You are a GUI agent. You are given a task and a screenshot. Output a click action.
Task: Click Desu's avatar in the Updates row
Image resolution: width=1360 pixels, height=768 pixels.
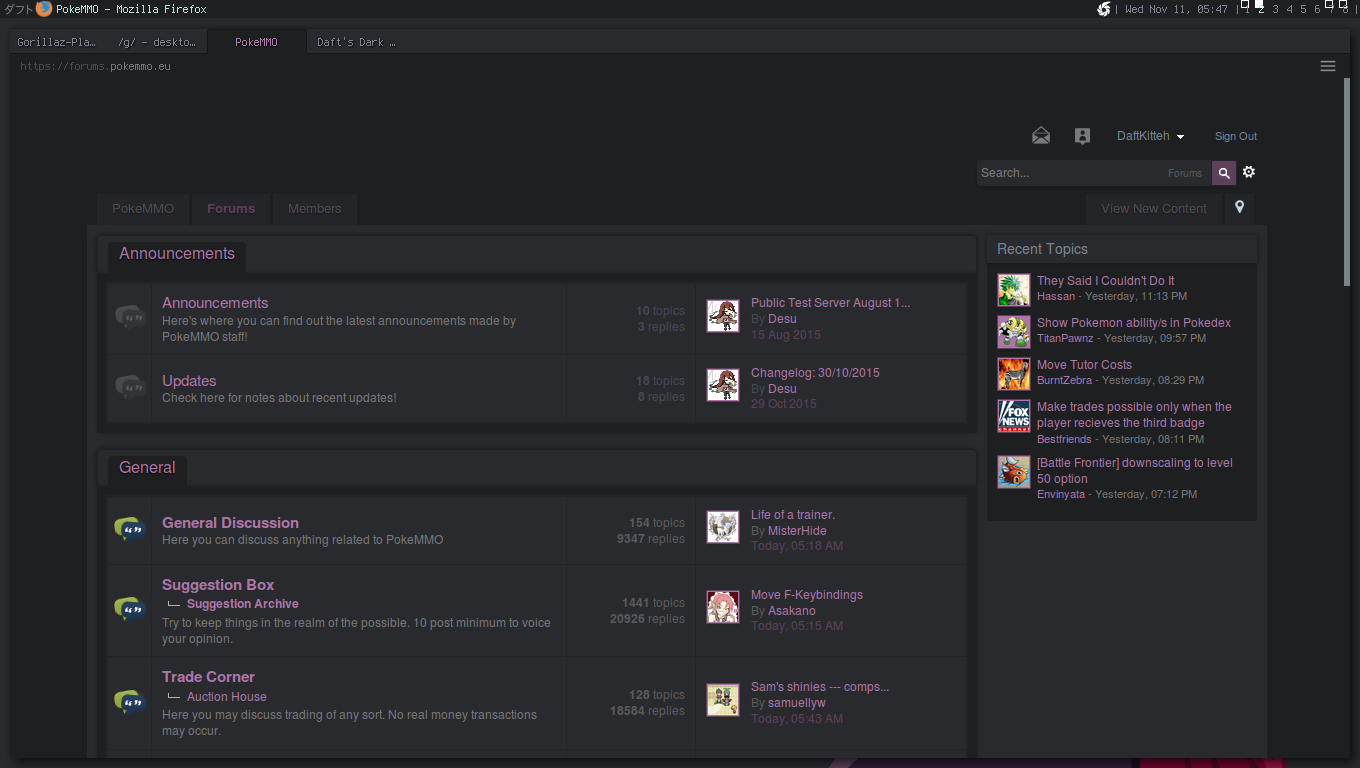point(723,385)
